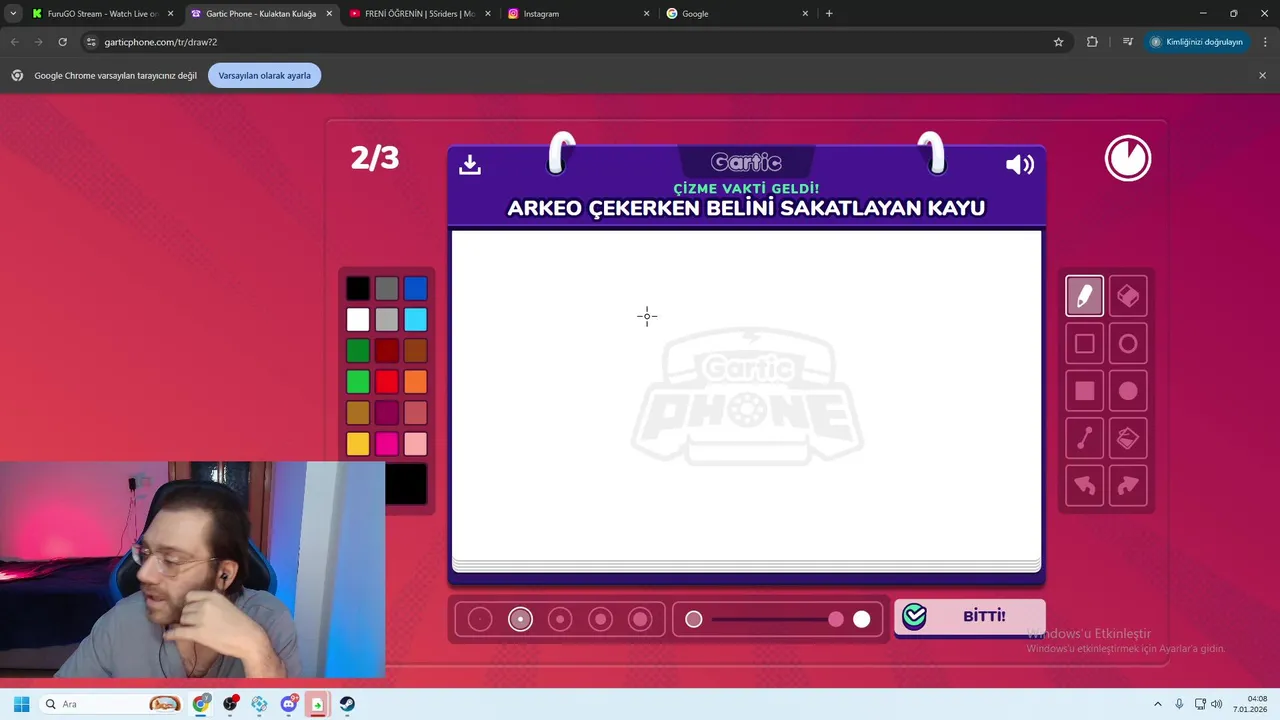
Task: Click the address bar URL garticphone.com/tr/draw?2
Action: [x=160, y=42]
